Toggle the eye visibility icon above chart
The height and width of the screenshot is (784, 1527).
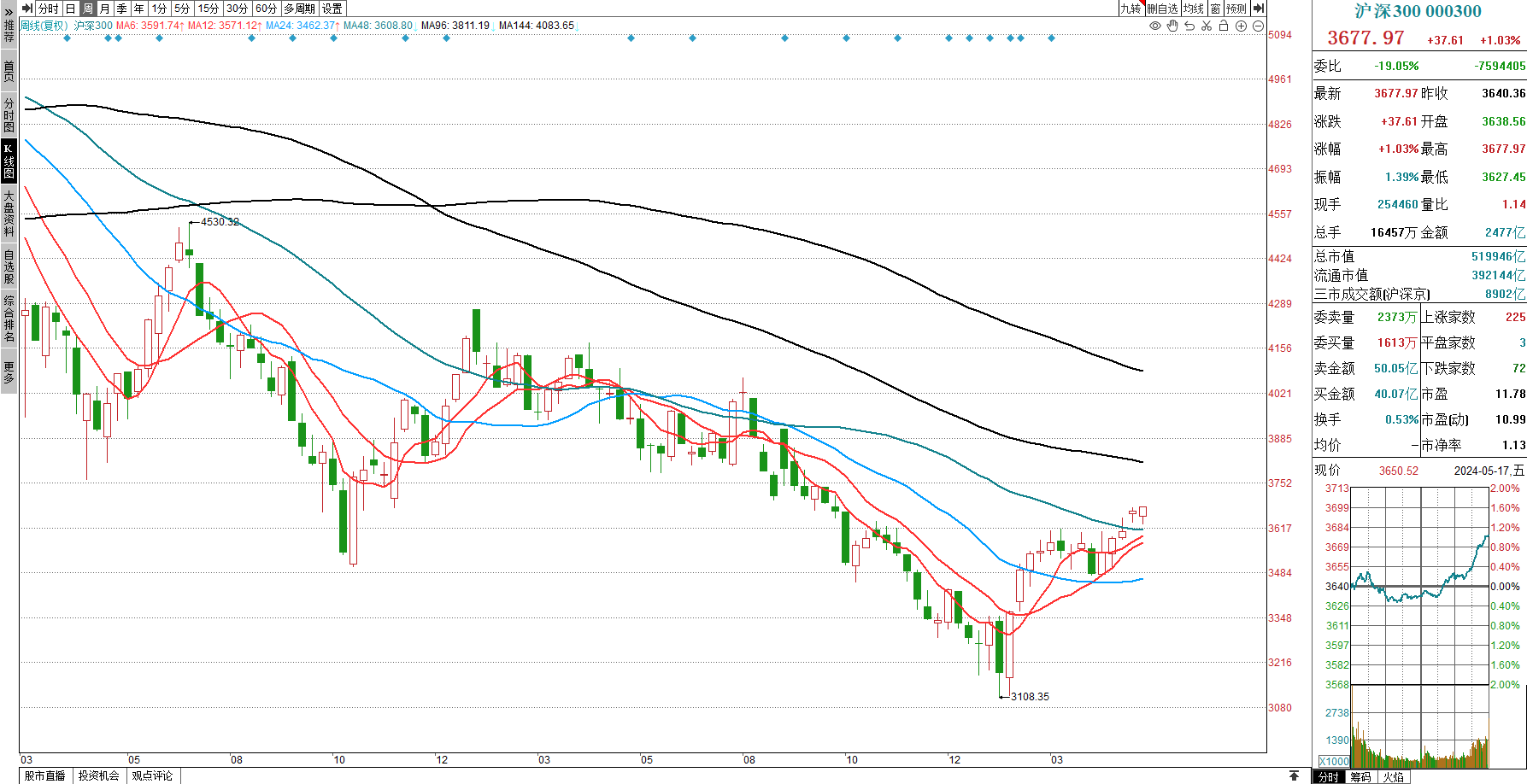(1155, 26)
